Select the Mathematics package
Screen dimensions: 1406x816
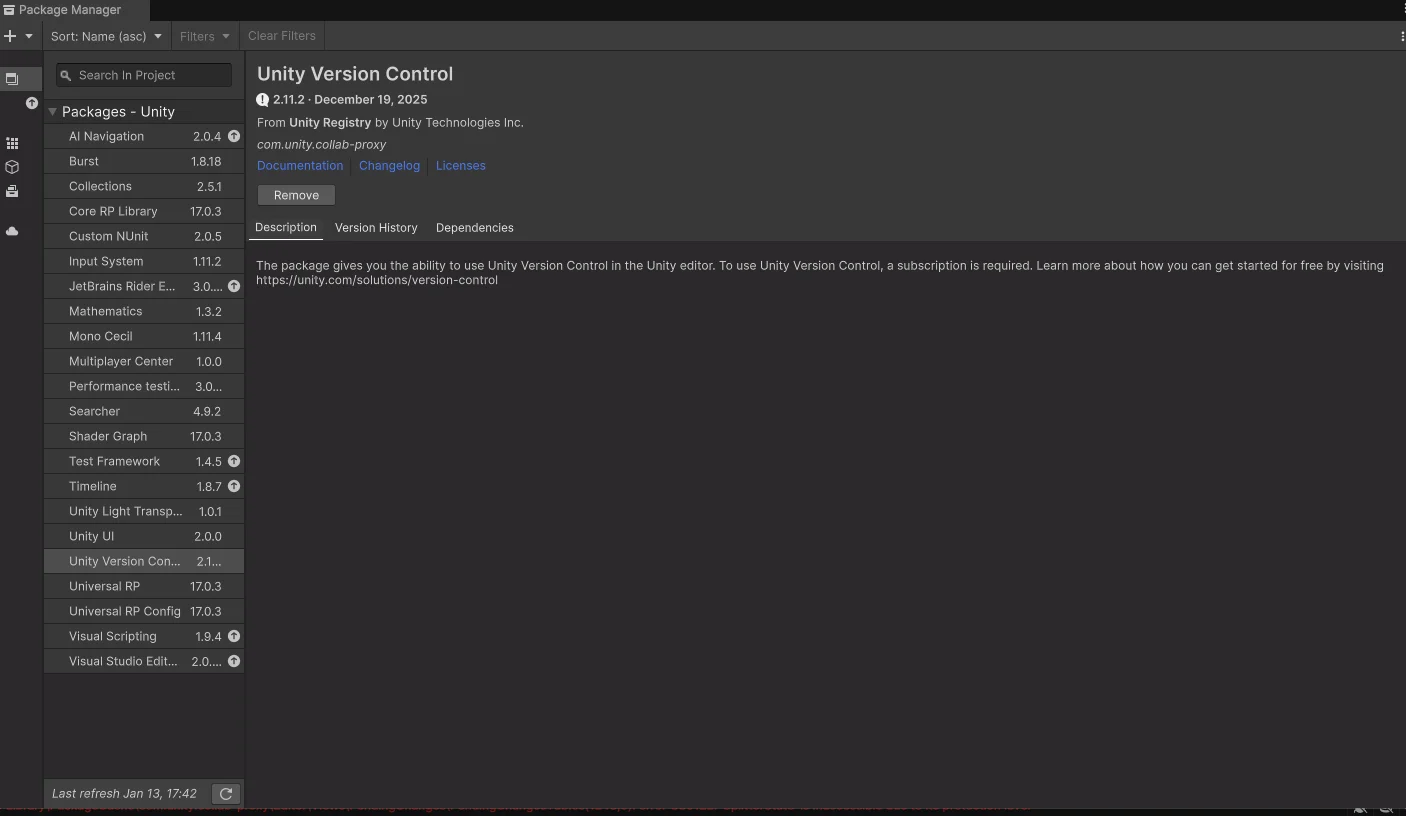pos(144,311)
